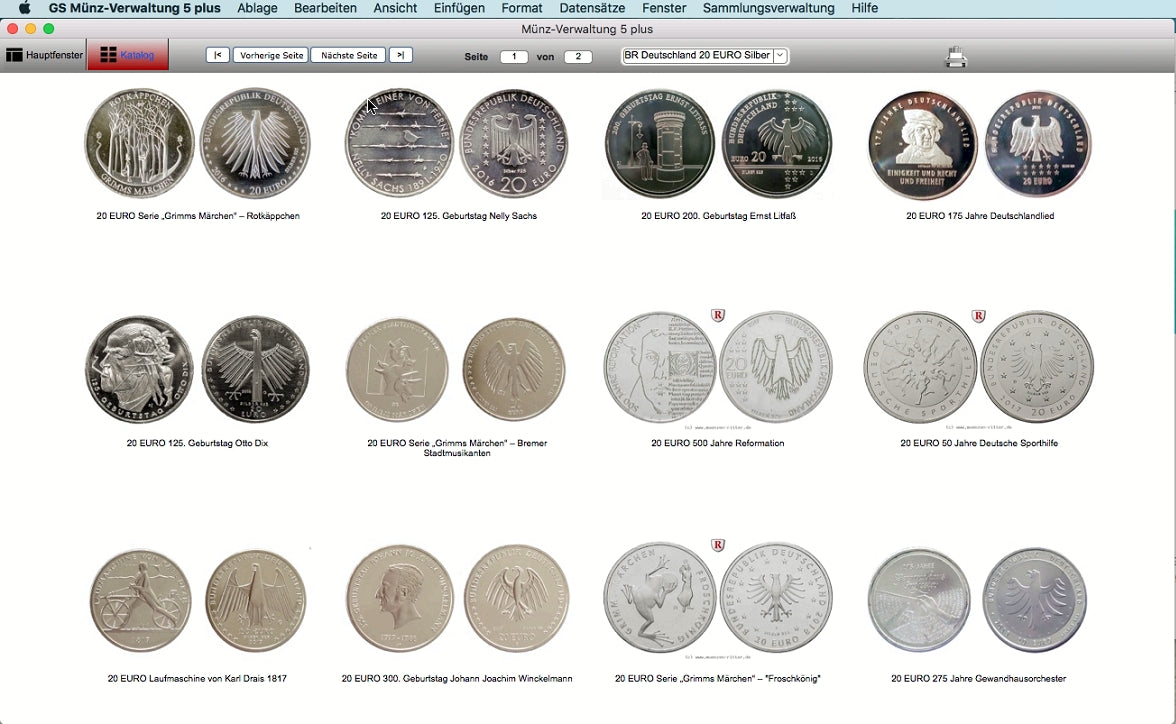Click the Nächste Seite button

(349, 55)
